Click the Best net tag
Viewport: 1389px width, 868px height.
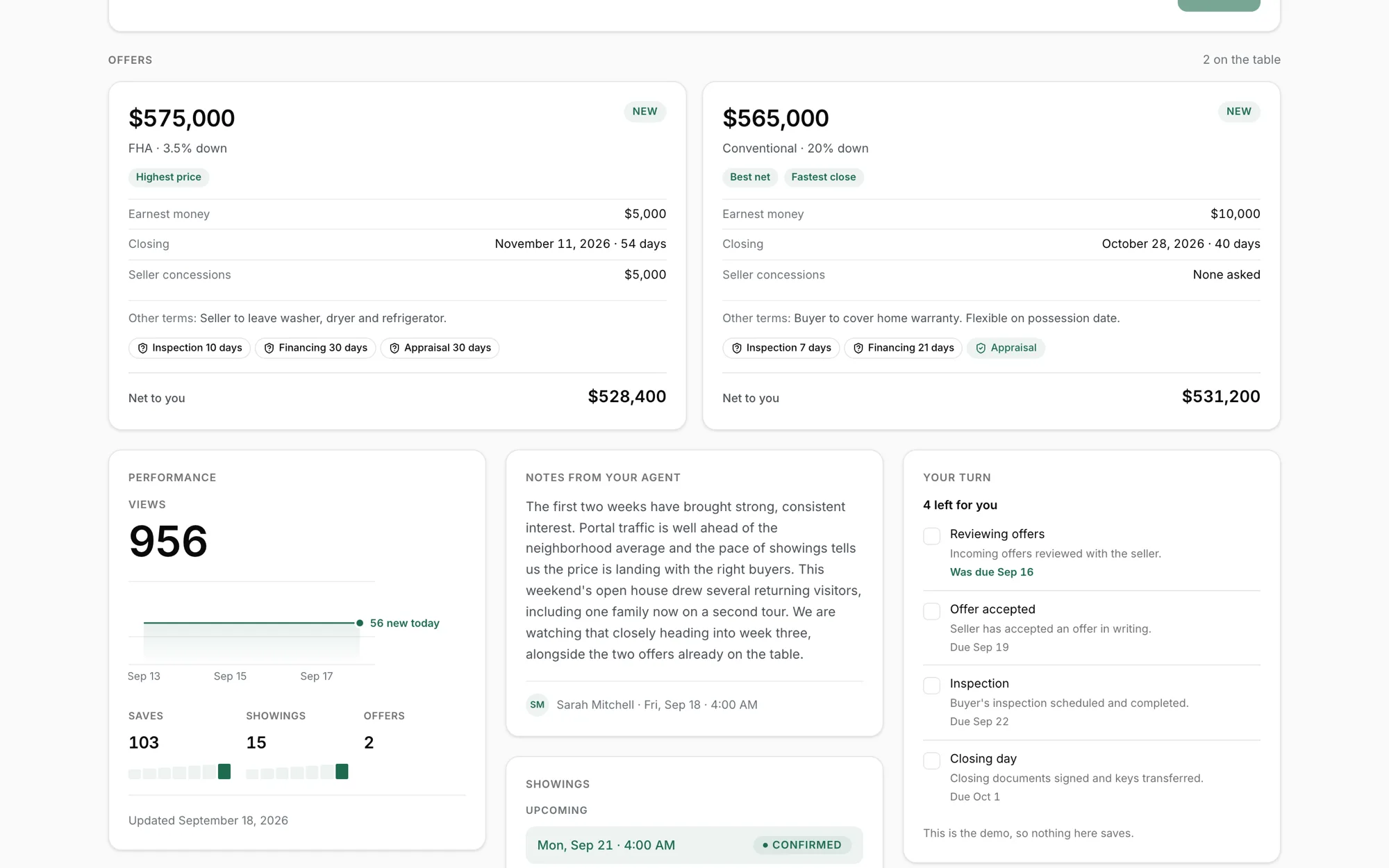click(x=750, y=177)
